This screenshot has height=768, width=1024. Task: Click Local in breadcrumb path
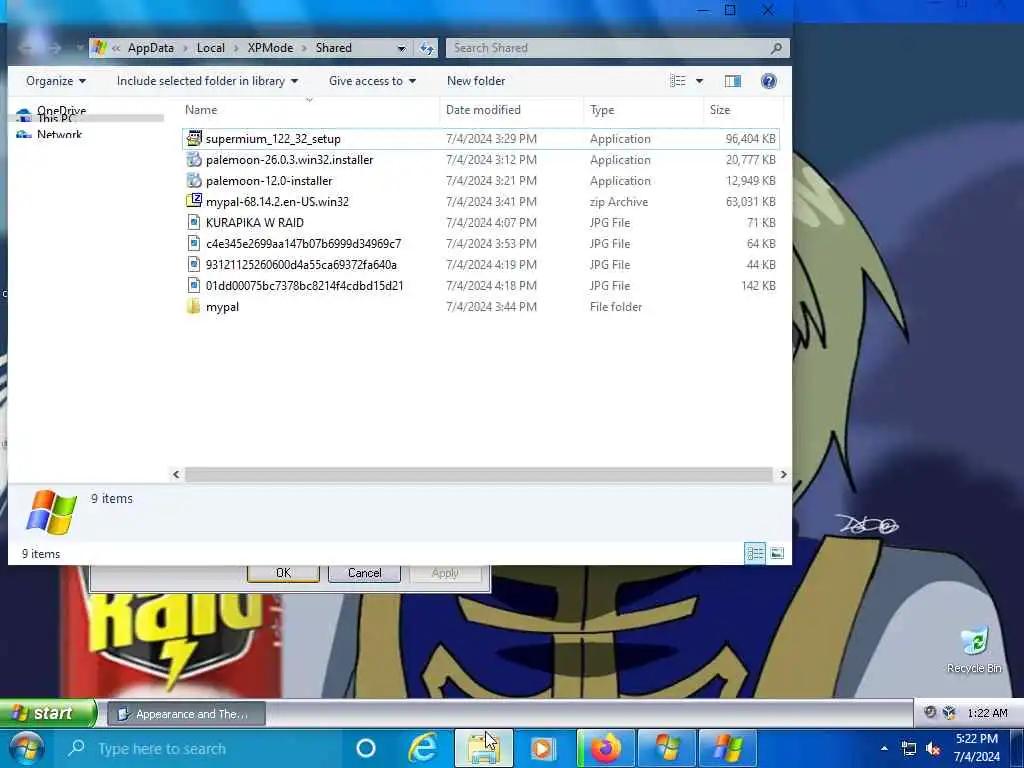(x=210, y=48)
